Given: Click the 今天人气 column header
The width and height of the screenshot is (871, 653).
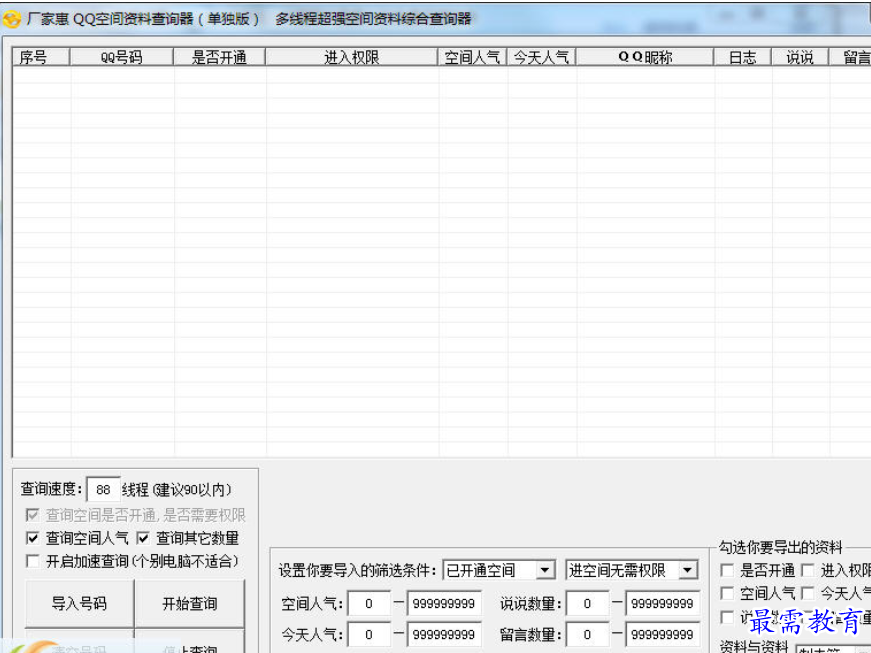Looking at the screenshot, I should tap(541, 57).
